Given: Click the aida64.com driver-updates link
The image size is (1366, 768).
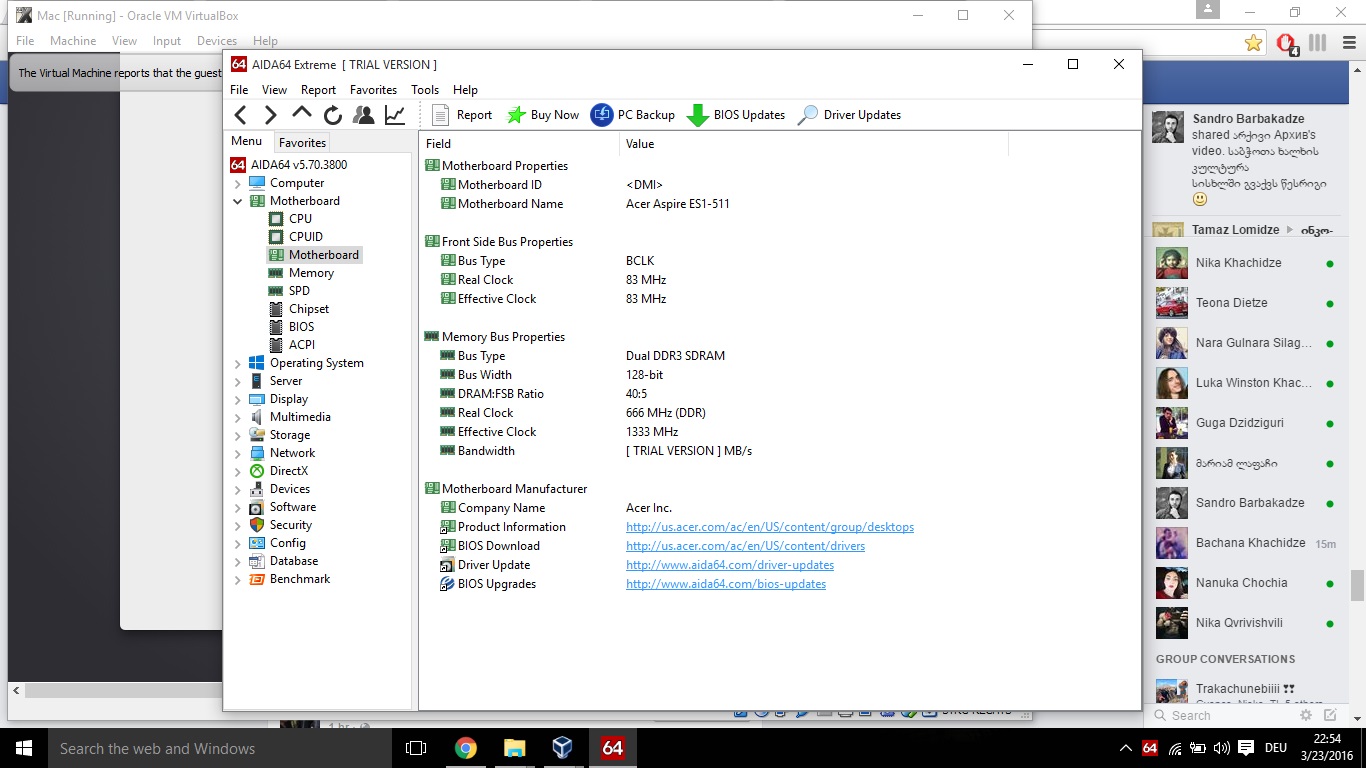Looking at the screenshot, I should pyautogui.click(x=729, y=565).
